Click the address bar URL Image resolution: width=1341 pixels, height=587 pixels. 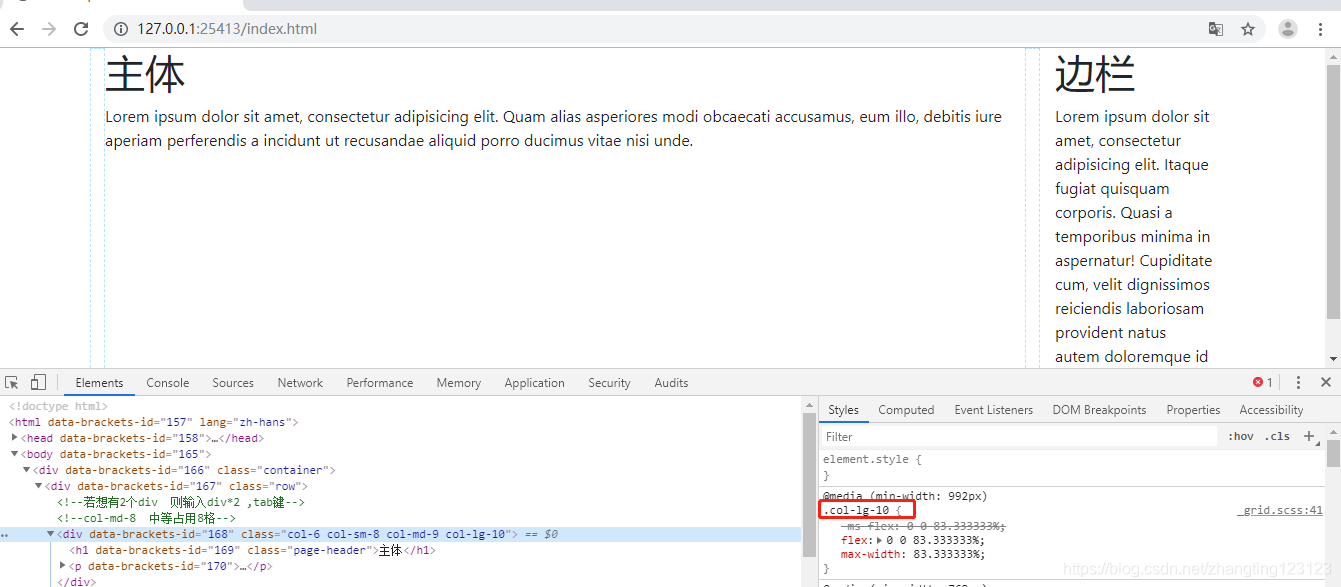(x=227, y=29)
